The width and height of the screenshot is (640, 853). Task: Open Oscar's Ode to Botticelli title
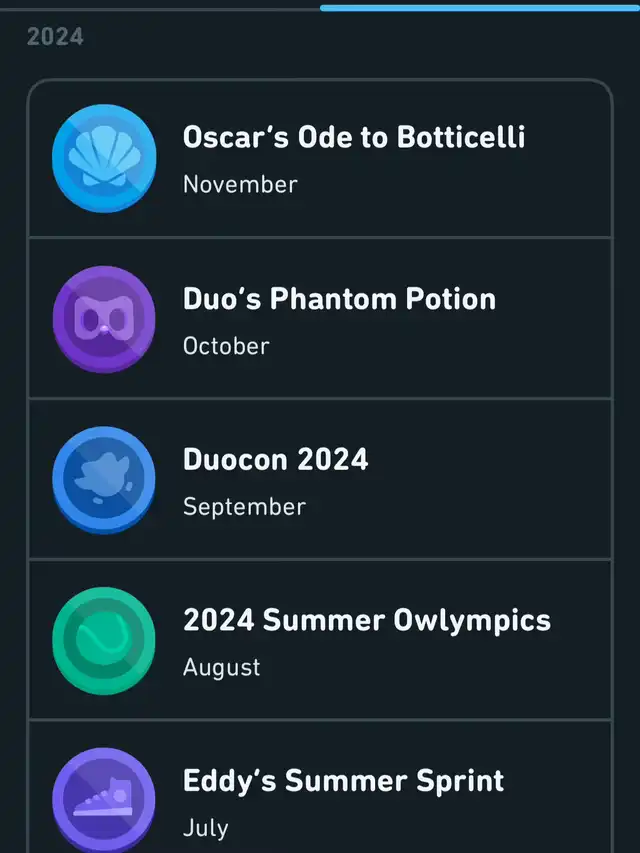coord(353,138)
